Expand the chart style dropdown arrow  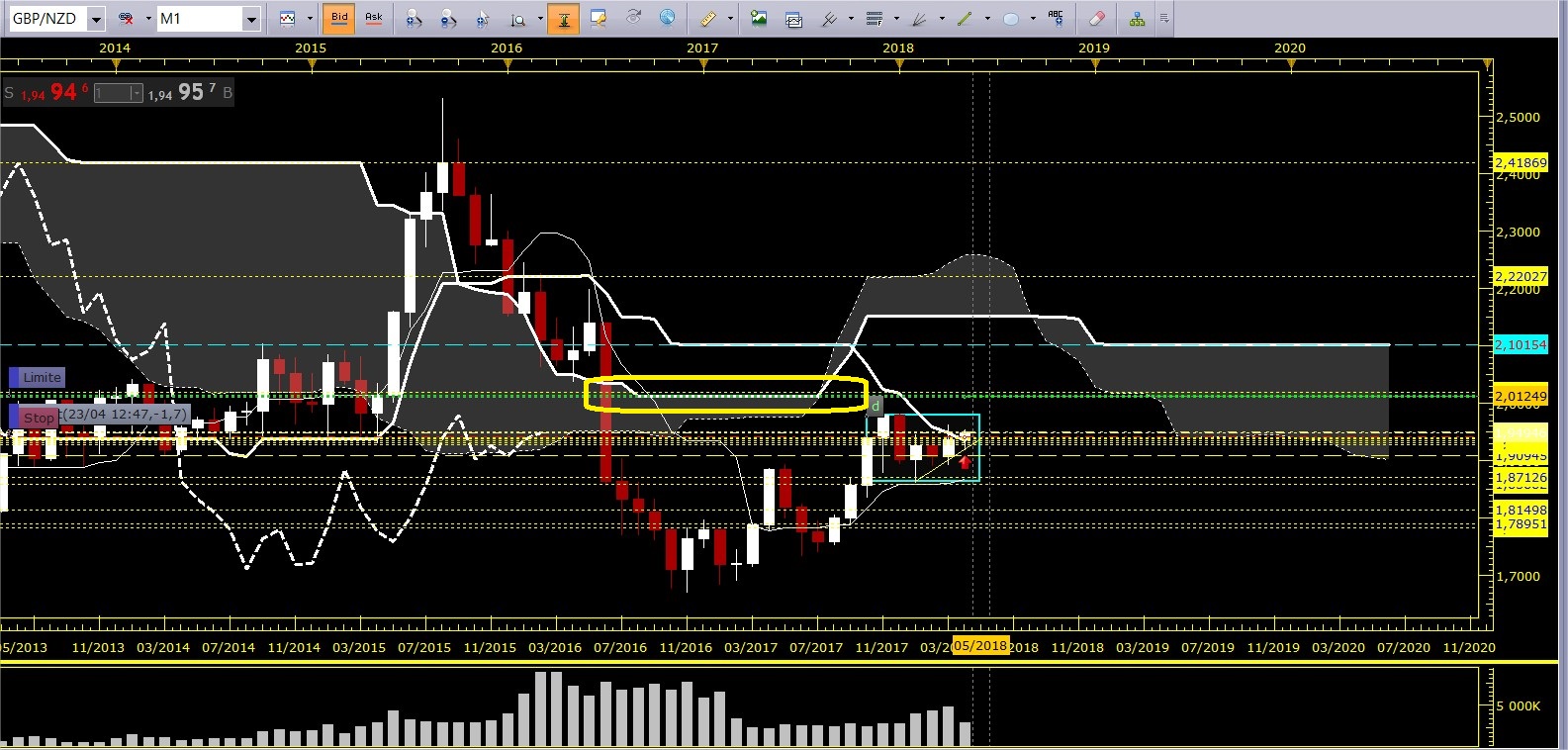[310, 19]
